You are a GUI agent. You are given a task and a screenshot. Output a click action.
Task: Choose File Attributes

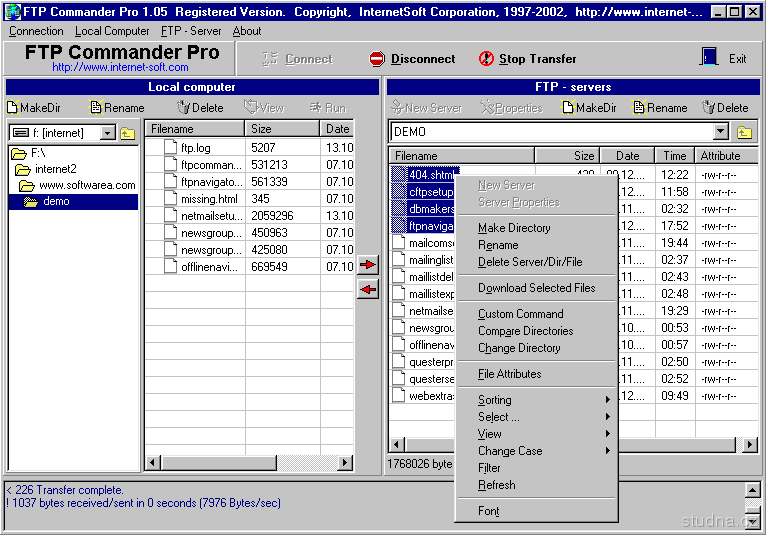pyautogui.click(x=536, y=374)
